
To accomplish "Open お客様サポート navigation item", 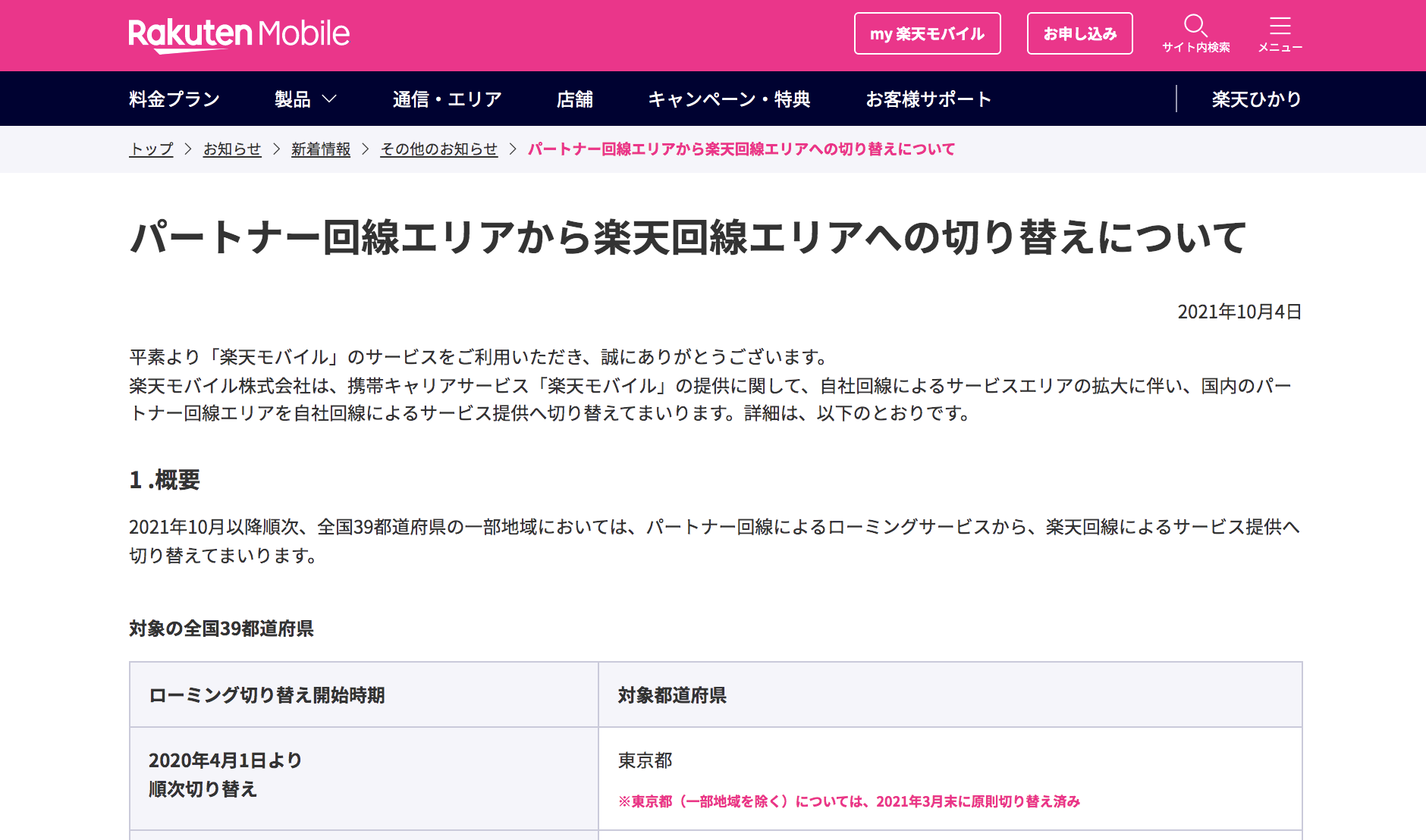I will pyautogui.click(x=928, y=99).
